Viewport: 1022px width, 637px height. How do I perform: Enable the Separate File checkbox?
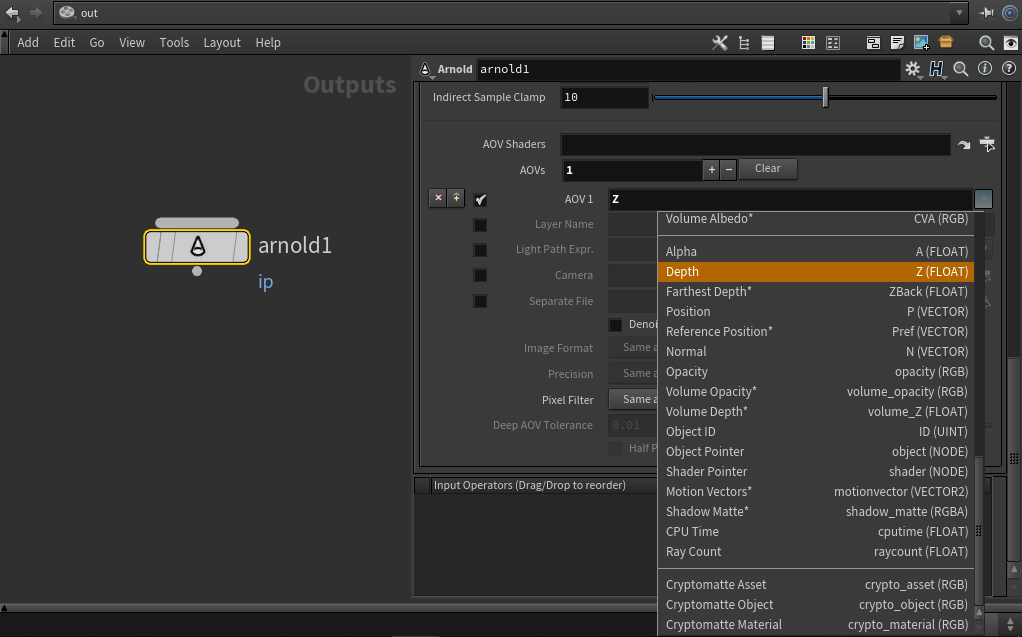(x=480, y=301)
